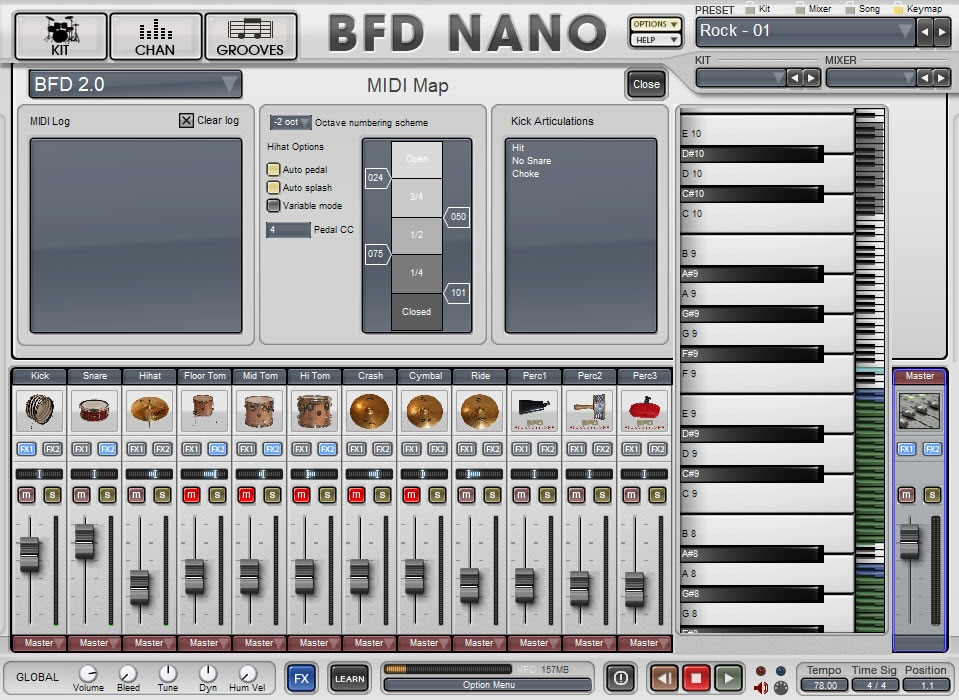The image size is (959, 700).
Task: Open the OPTIONS menu
Action: 656,24
